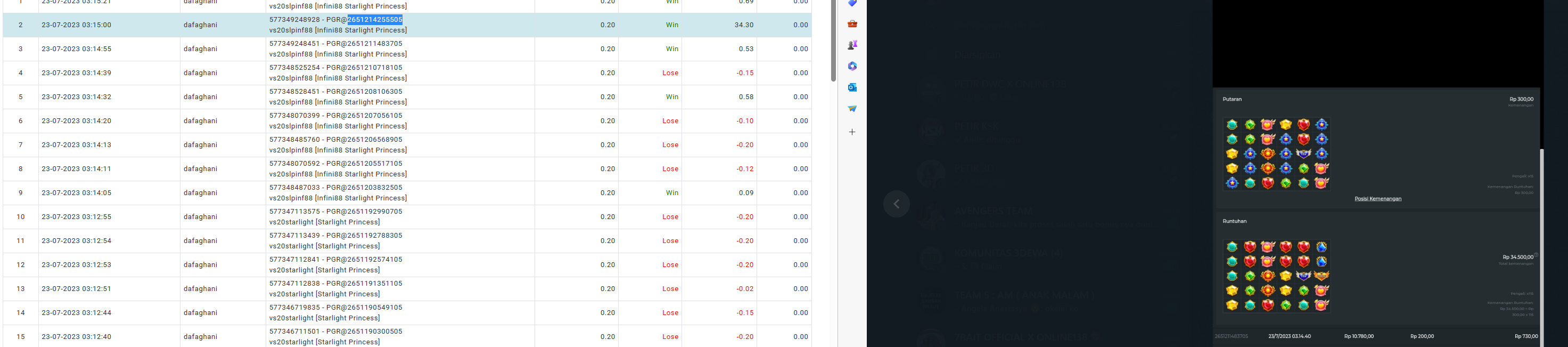Click transaction 577349248451 - PGR@2651211483705

335,44
